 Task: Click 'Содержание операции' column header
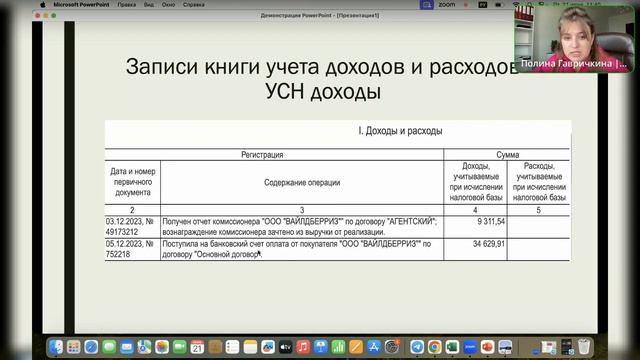(302, 182)
